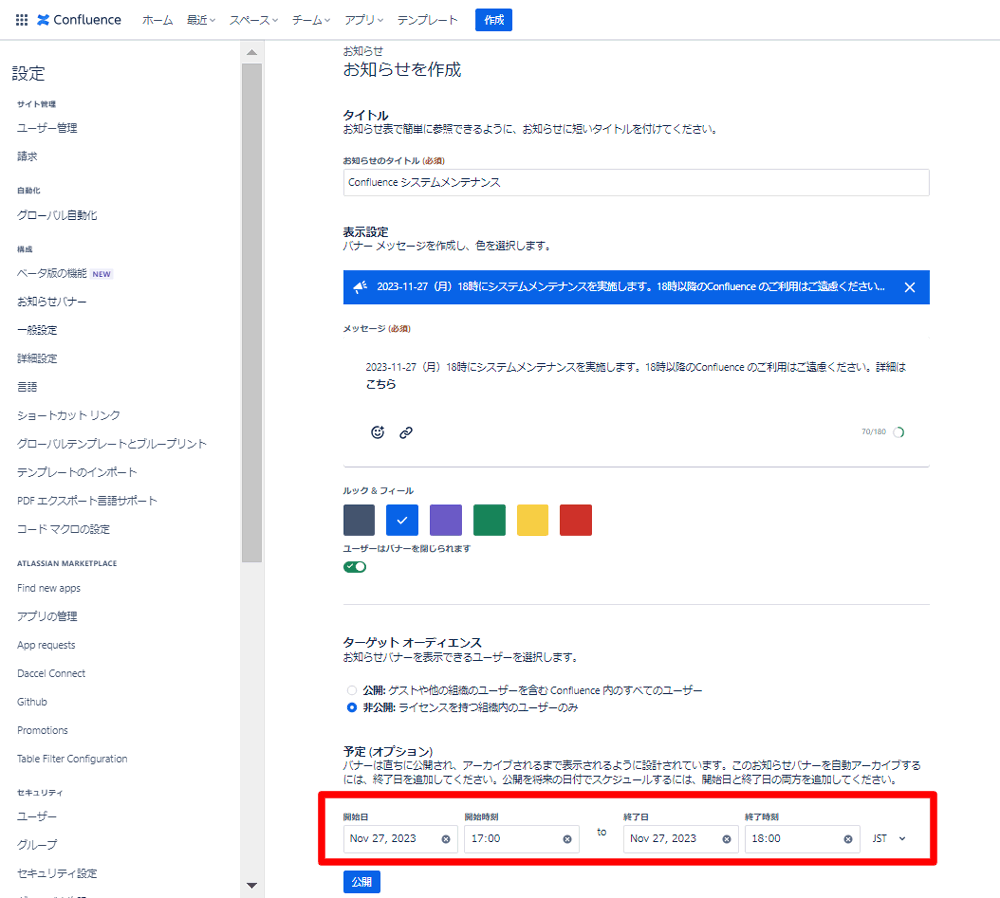Click the Confluence logo
This screenshot has height=898, width=1000.
(x=79, y=20)
